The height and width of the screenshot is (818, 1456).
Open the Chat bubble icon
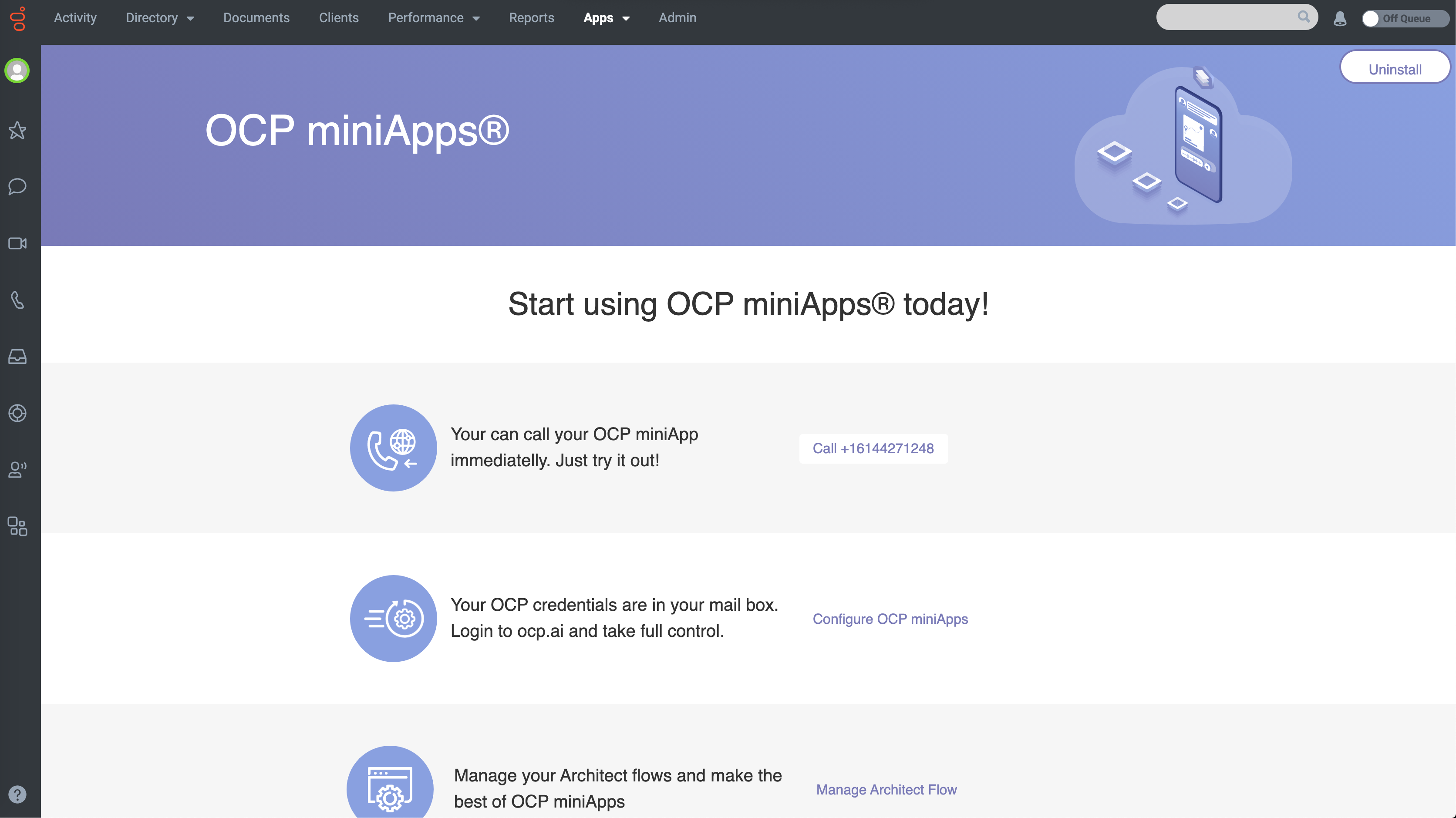[x=17, y=187]
